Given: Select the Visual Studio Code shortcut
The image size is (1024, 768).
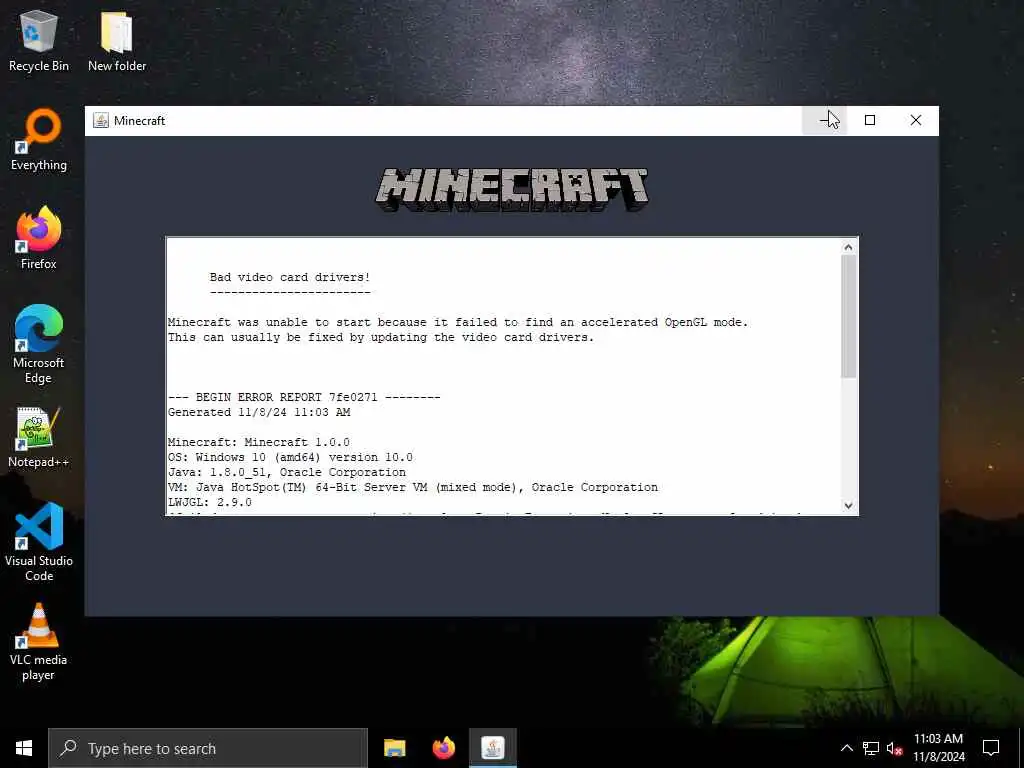Looking at the screenshot, I should [x=39, y=542].
